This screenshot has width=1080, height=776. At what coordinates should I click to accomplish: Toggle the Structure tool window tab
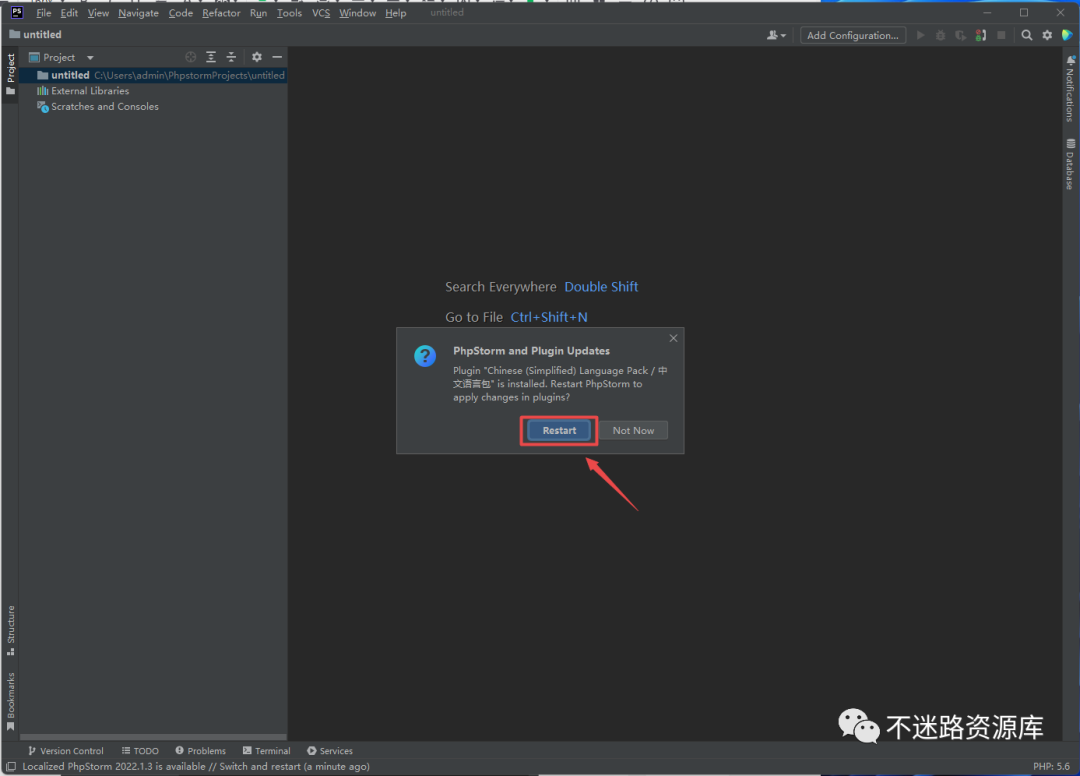coord(10,631)
